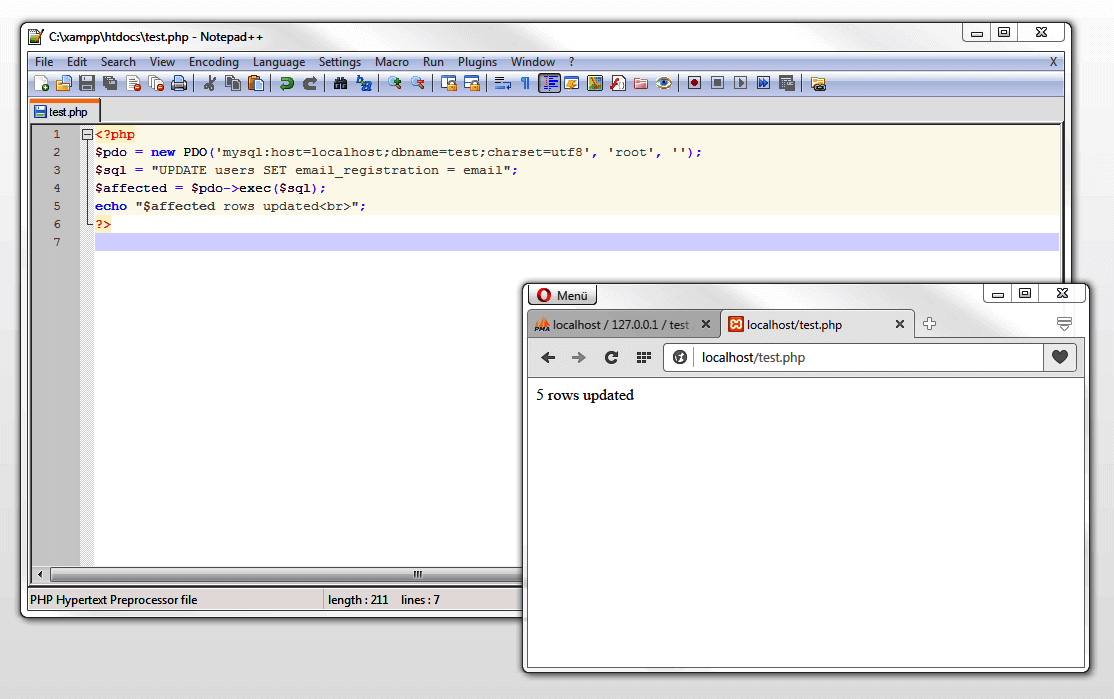Paste clipboard contents in Notepad++
The image size is (1114, 699).
tap(257, 83)
